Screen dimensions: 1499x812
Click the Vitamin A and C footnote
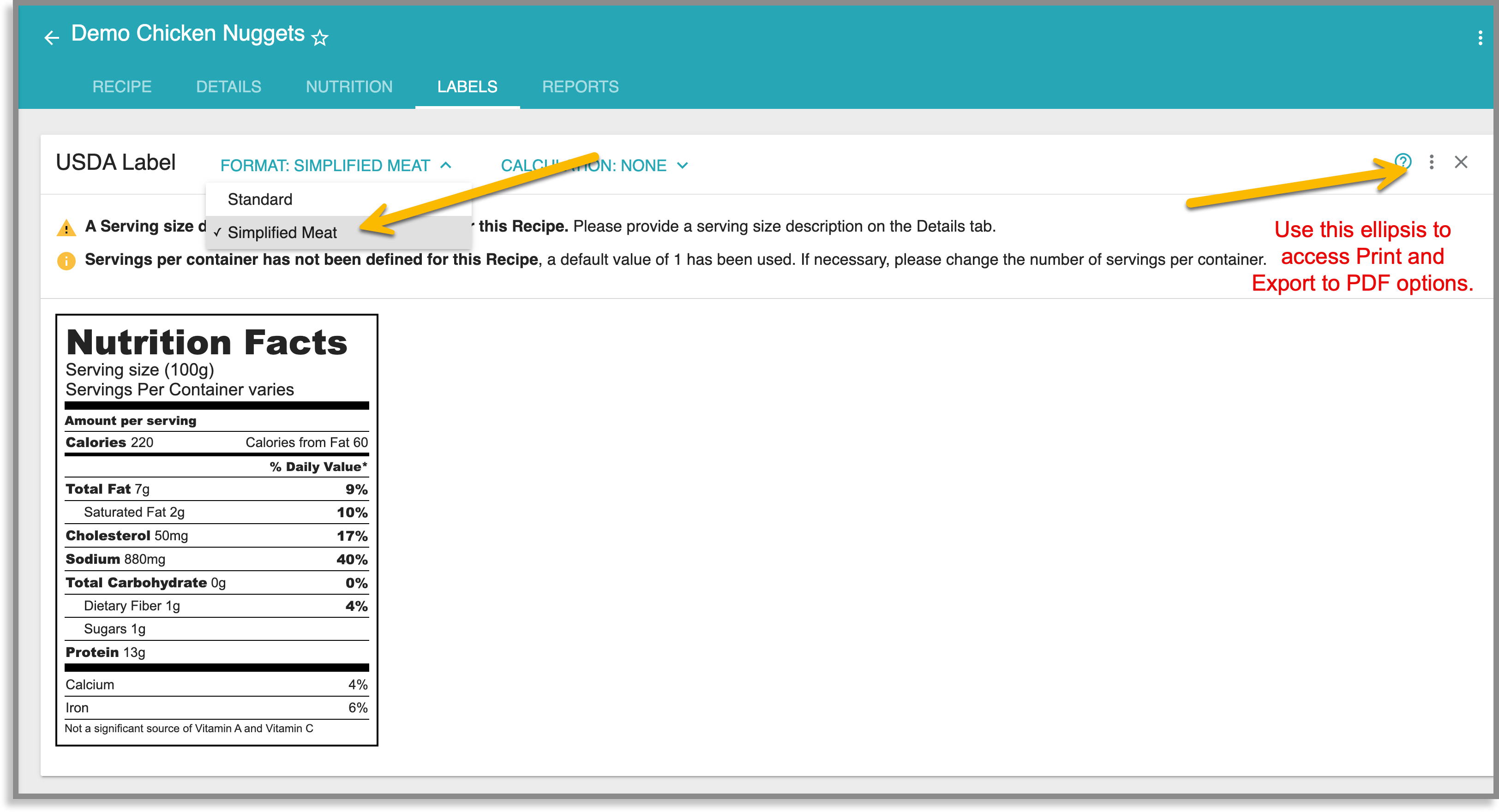pyautogui.click(x=189, y=729)
